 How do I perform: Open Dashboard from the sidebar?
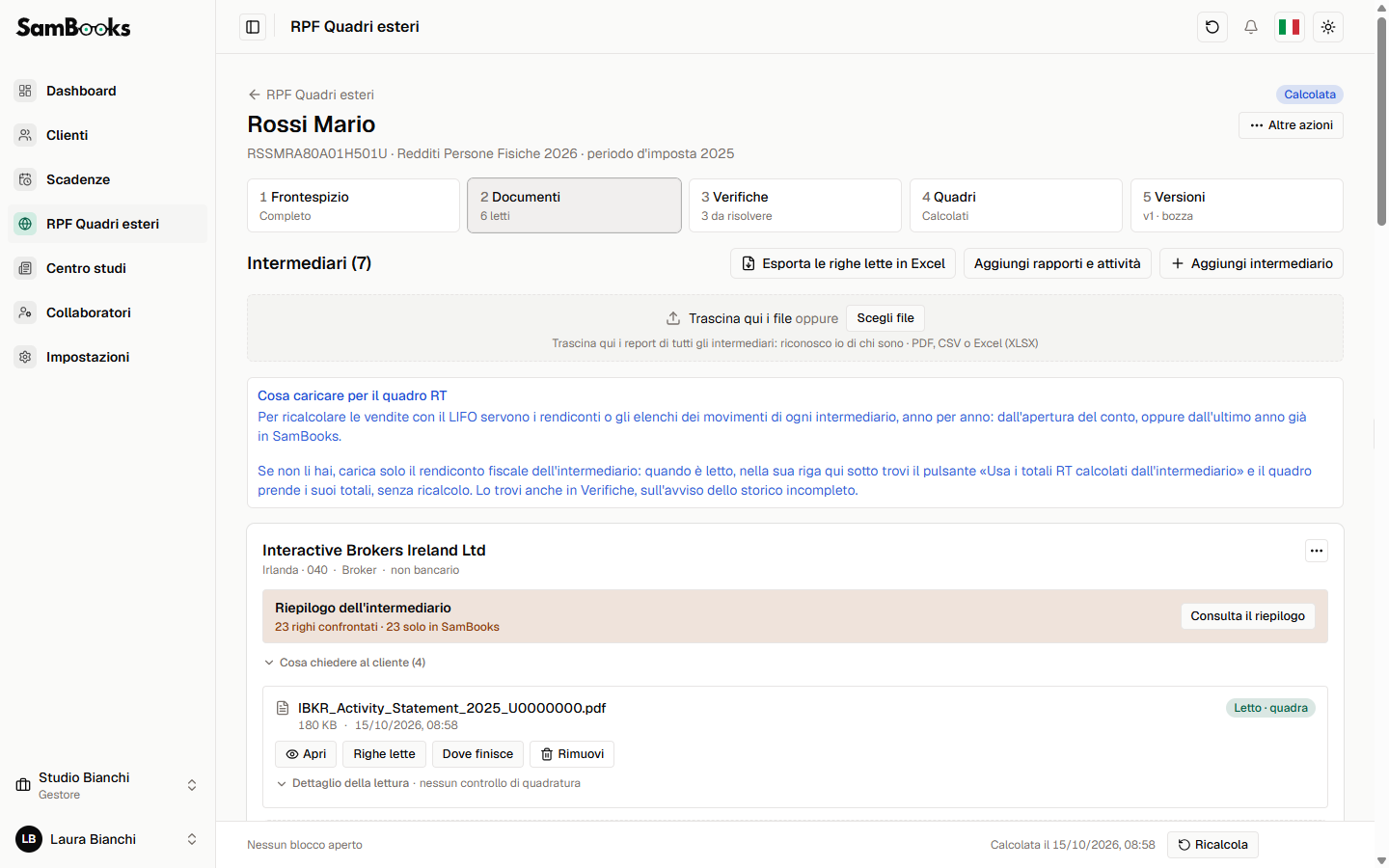click(x=107, y=91)
